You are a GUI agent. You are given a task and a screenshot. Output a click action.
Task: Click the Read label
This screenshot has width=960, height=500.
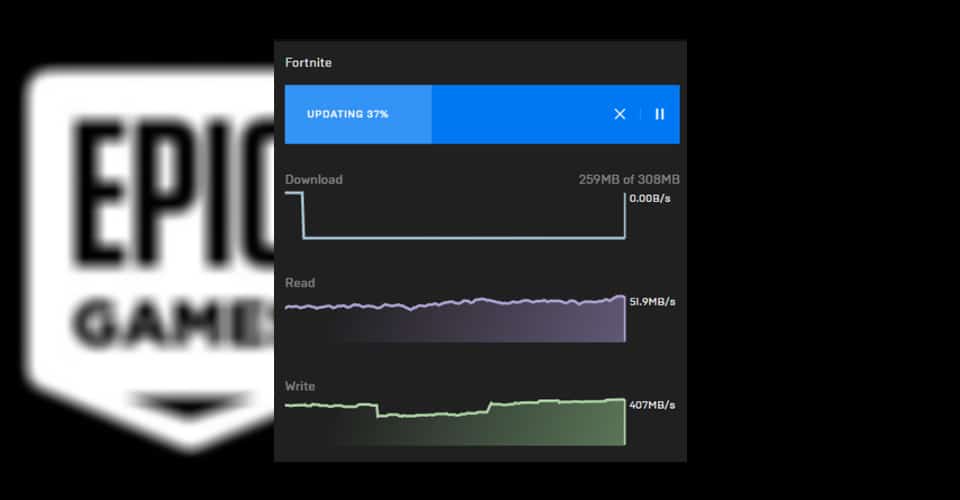click(x=300, y=283)
